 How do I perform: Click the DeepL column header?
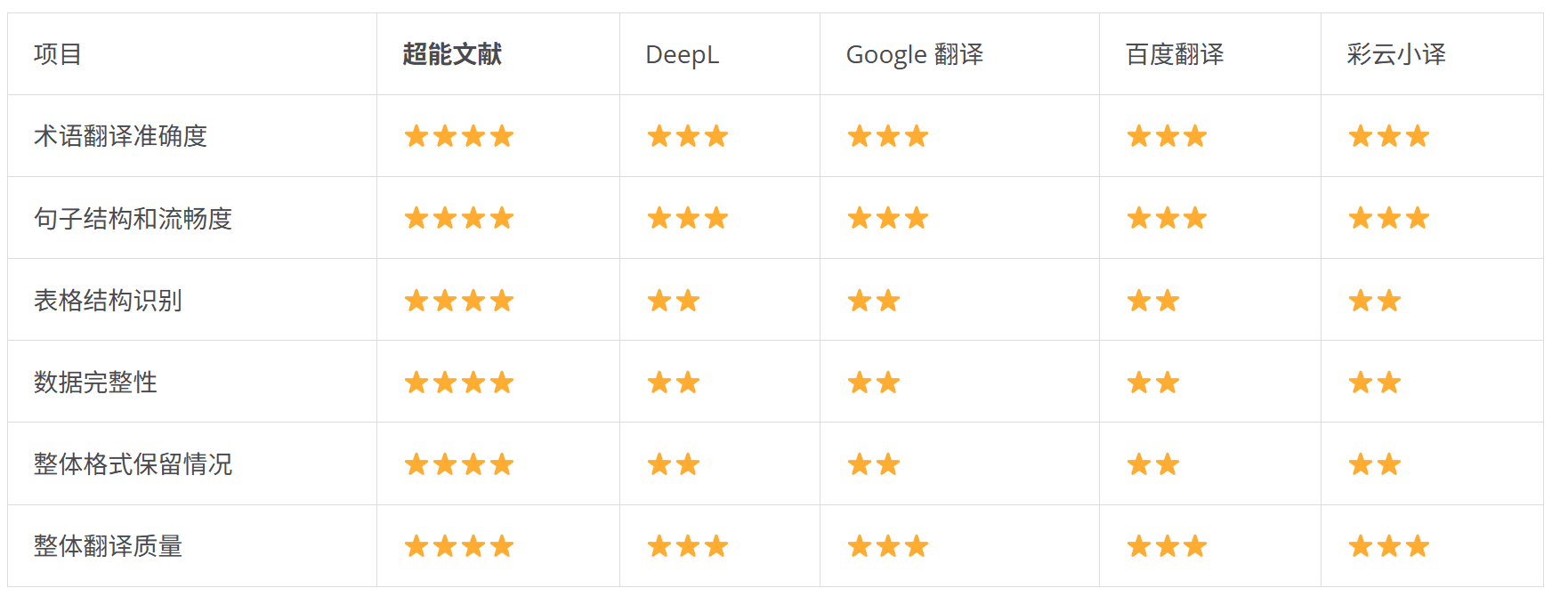pos(682,54)
